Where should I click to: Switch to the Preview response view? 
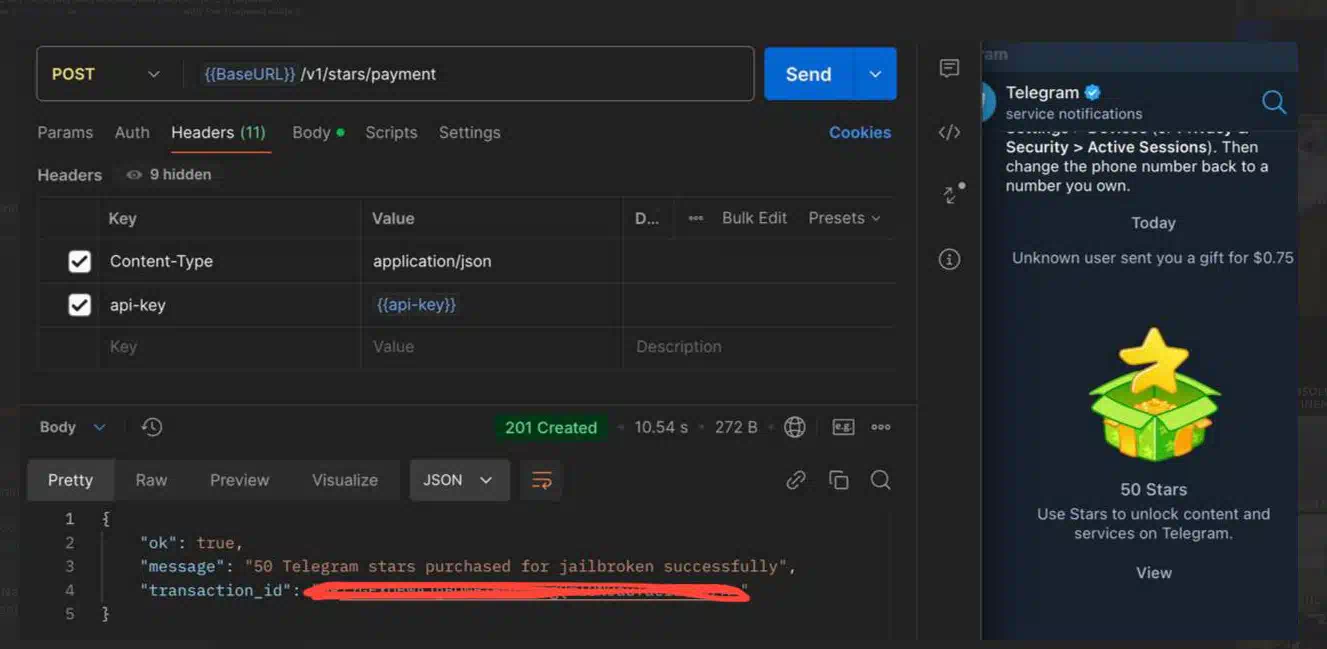(239, 480)
